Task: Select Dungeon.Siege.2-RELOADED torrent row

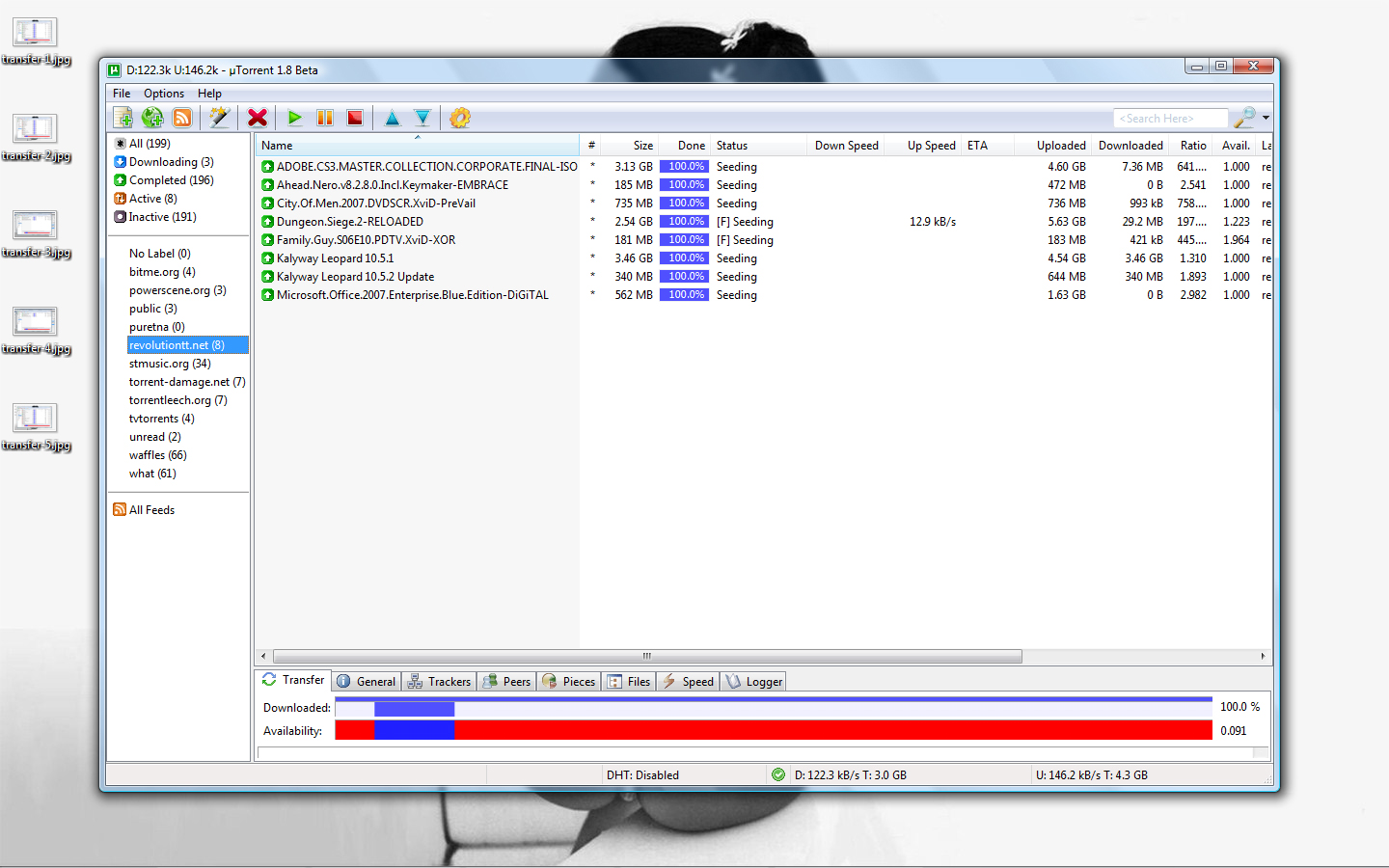Action: pyautogui.click(x=764, y=222)
